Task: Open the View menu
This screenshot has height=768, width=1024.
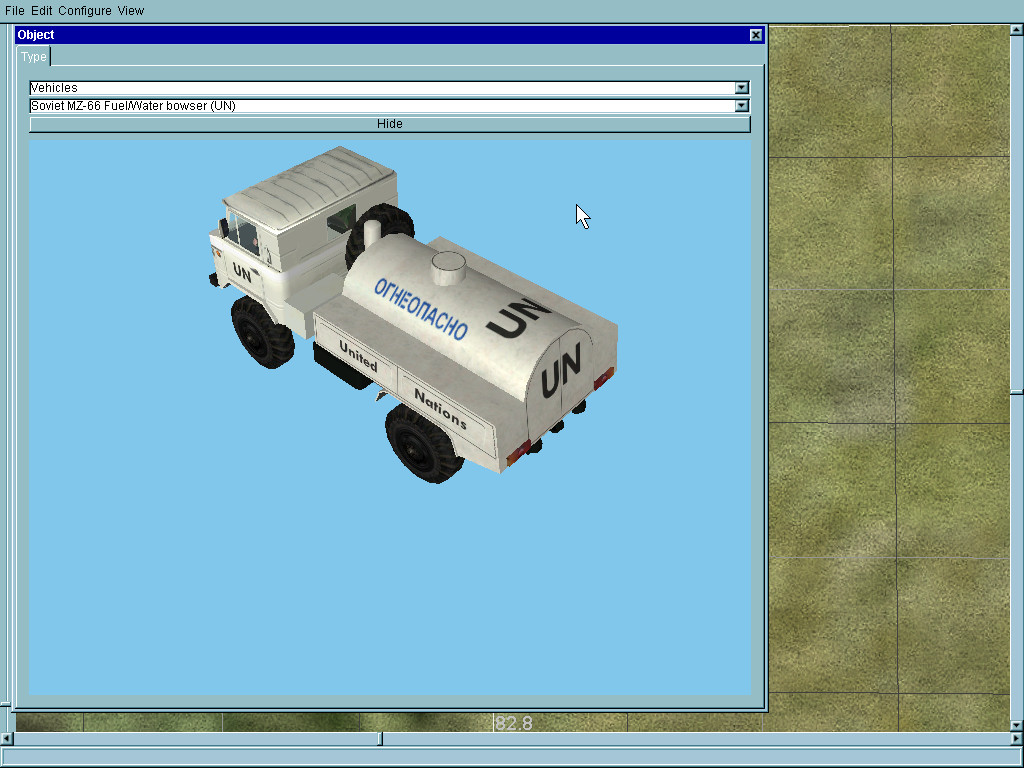Action: 131,10
